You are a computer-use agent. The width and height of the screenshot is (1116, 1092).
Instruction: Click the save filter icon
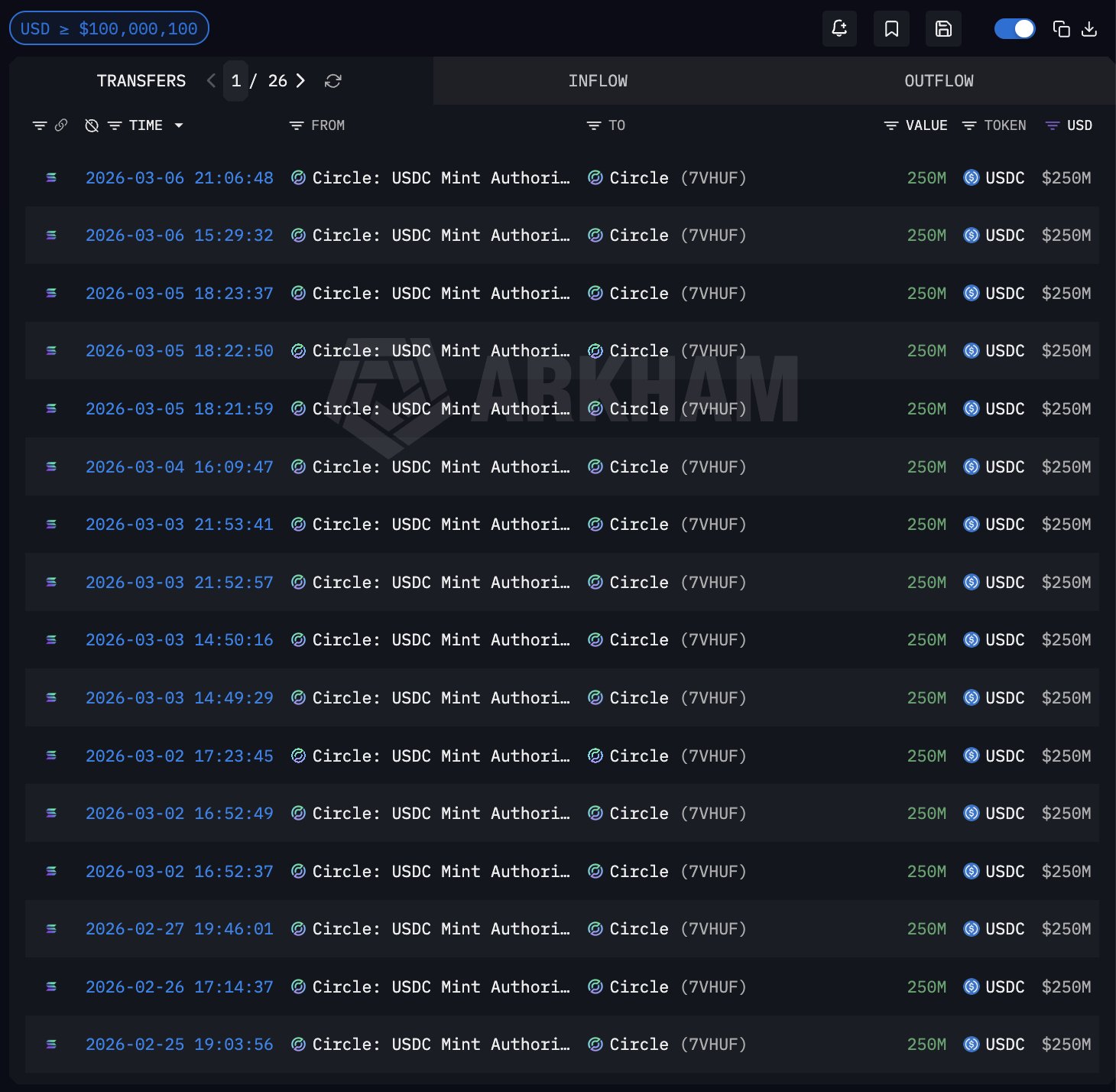click(943, 29)
